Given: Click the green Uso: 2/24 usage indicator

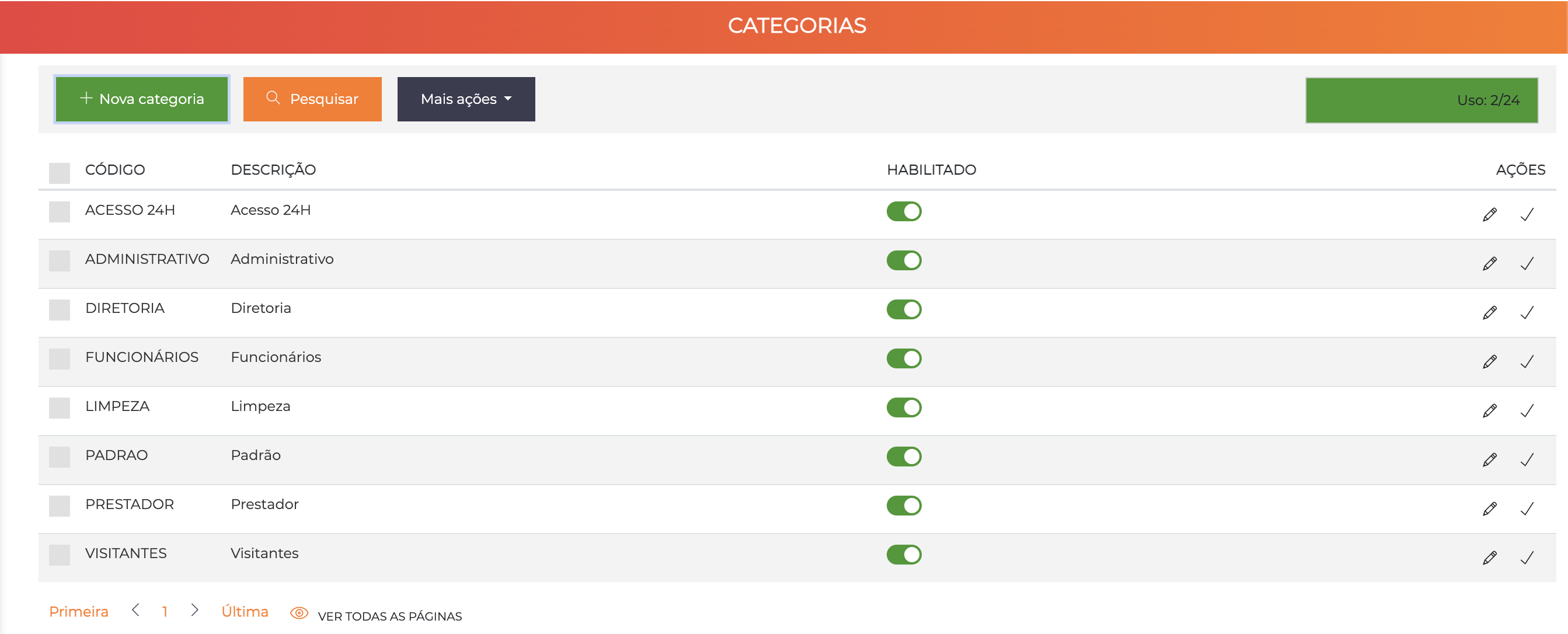Looking at the screenshot, I should pos(1422,100).
